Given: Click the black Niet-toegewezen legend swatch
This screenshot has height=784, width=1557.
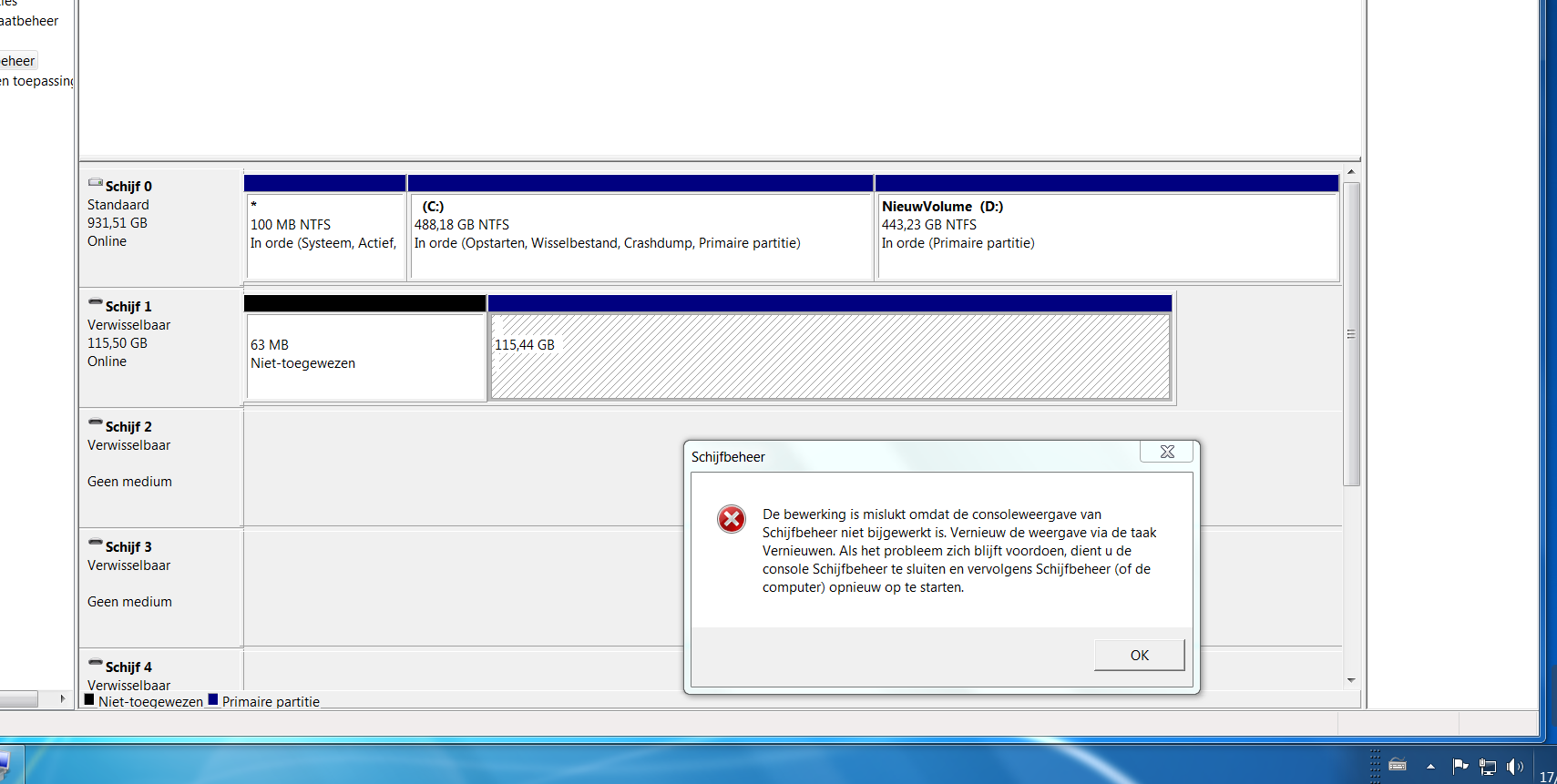Looking at the screenshot, I should tap(89, 700).
